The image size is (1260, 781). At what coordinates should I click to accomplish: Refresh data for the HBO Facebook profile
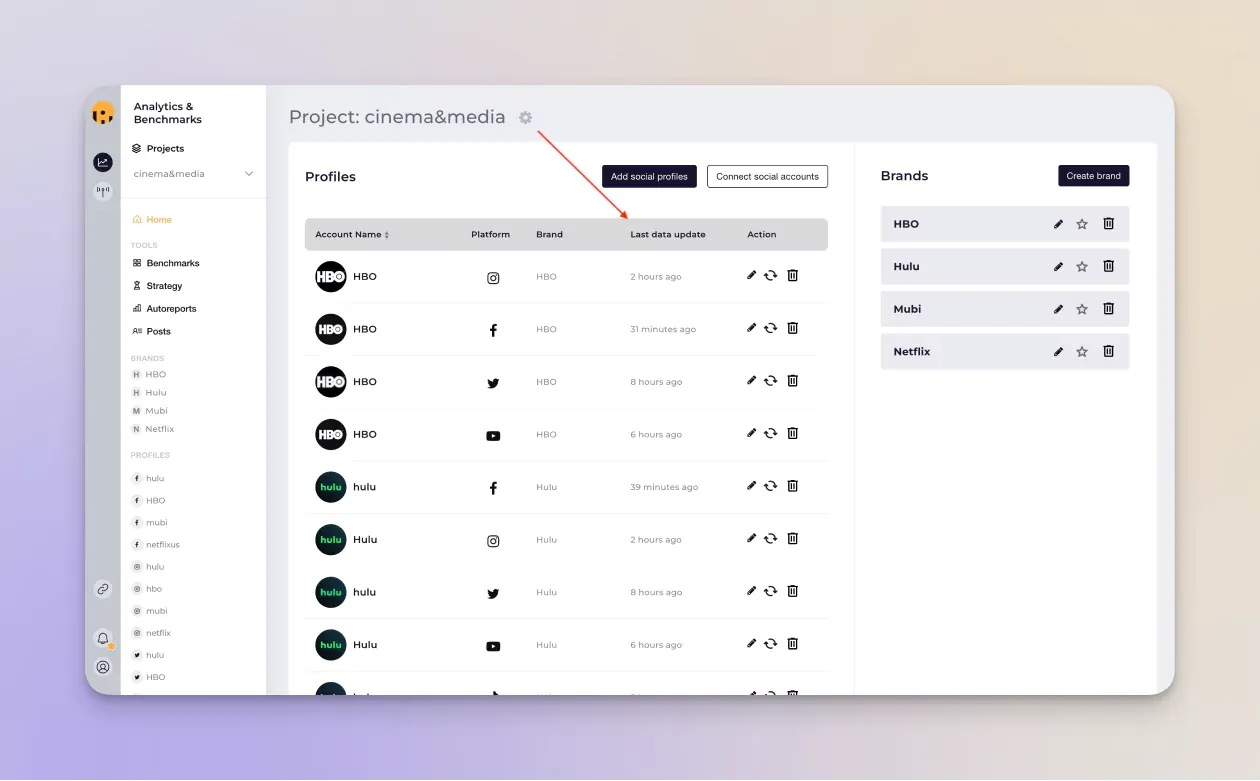(771, 328)
